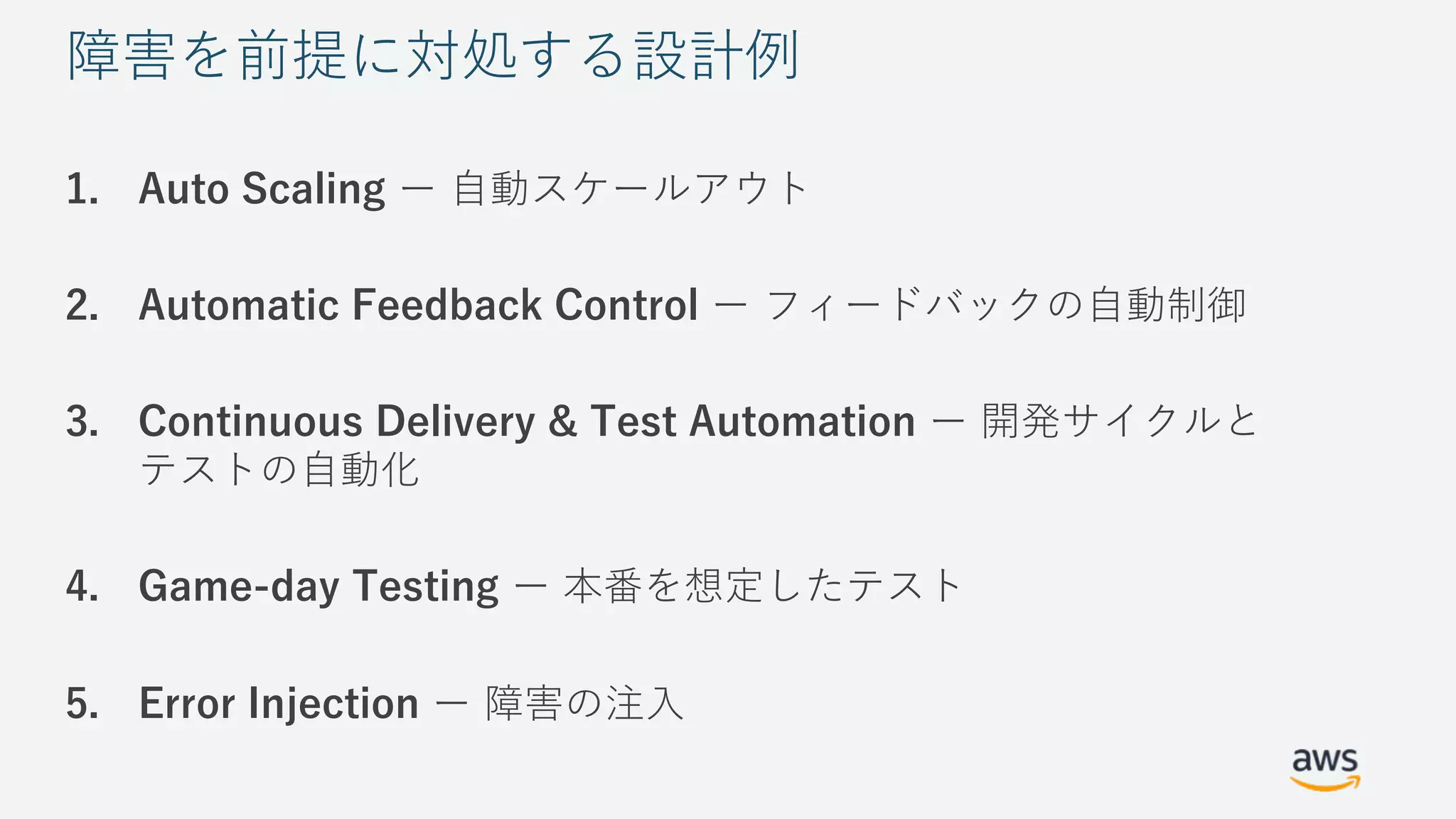Select the slide title 障害を前提に対処する設計例
1456x819 pixels.
(x=434, y=55)
